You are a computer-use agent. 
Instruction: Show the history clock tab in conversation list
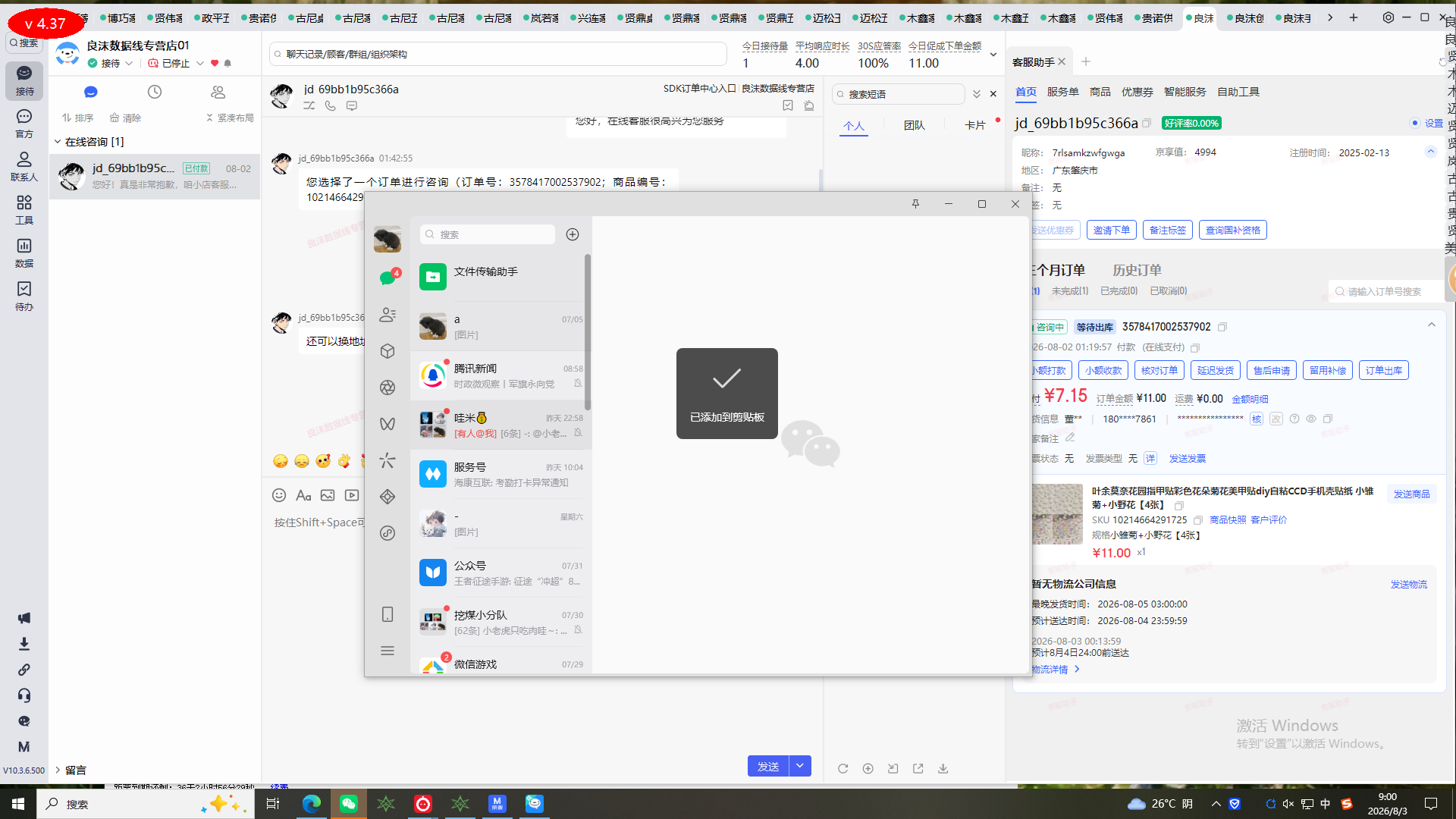[155, 92]
